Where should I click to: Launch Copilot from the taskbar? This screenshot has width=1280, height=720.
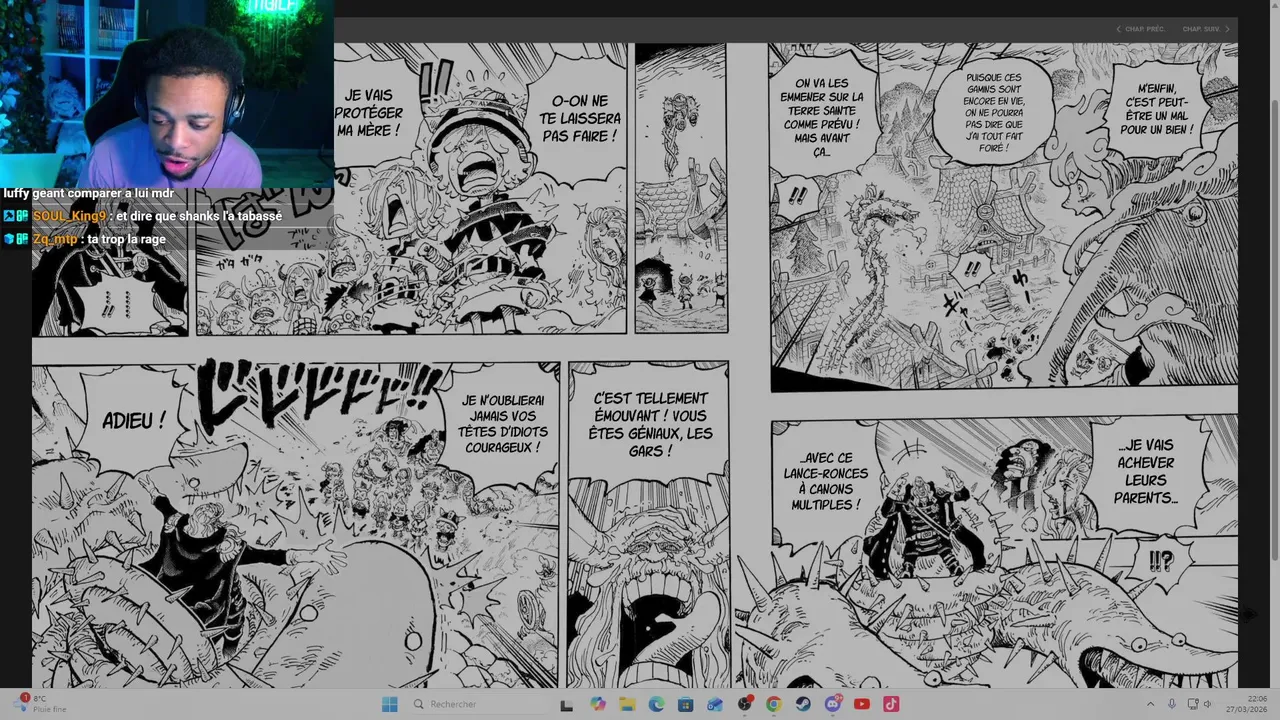pos(598,704)
